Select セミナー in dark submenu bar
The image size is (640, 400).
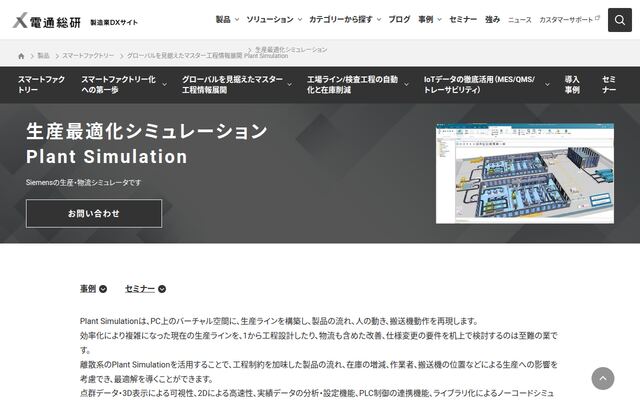[609, 84]
